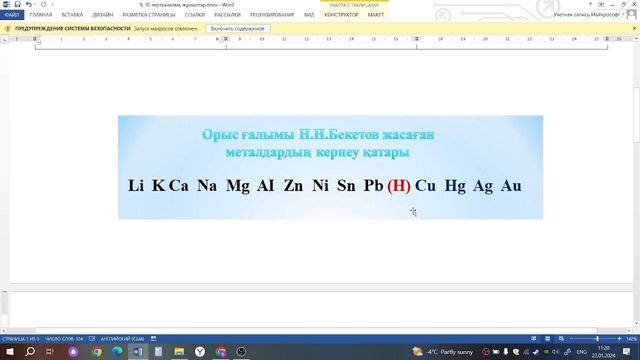Click the ENG input language indicator
Screen dimensions: 640x360
coord(582,351)
